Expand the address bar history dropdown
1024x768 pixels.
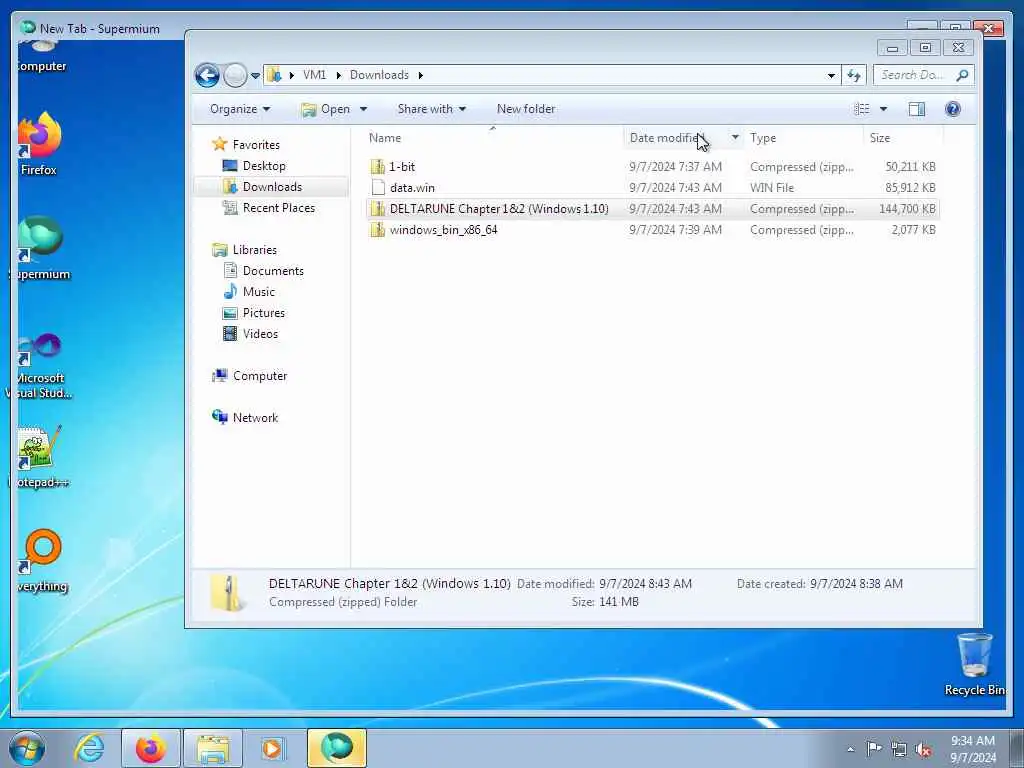click(x=831, y=75)
